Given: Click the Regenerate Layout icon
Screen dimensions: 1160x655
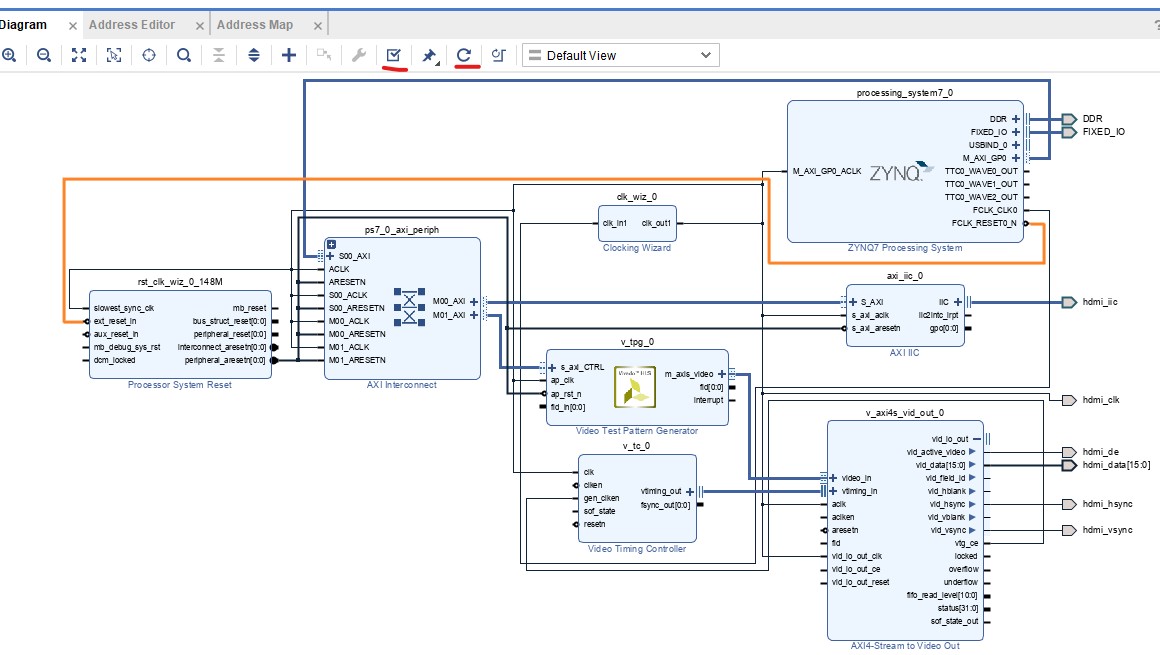Looking at the screenshot, I should coord(464,56).
